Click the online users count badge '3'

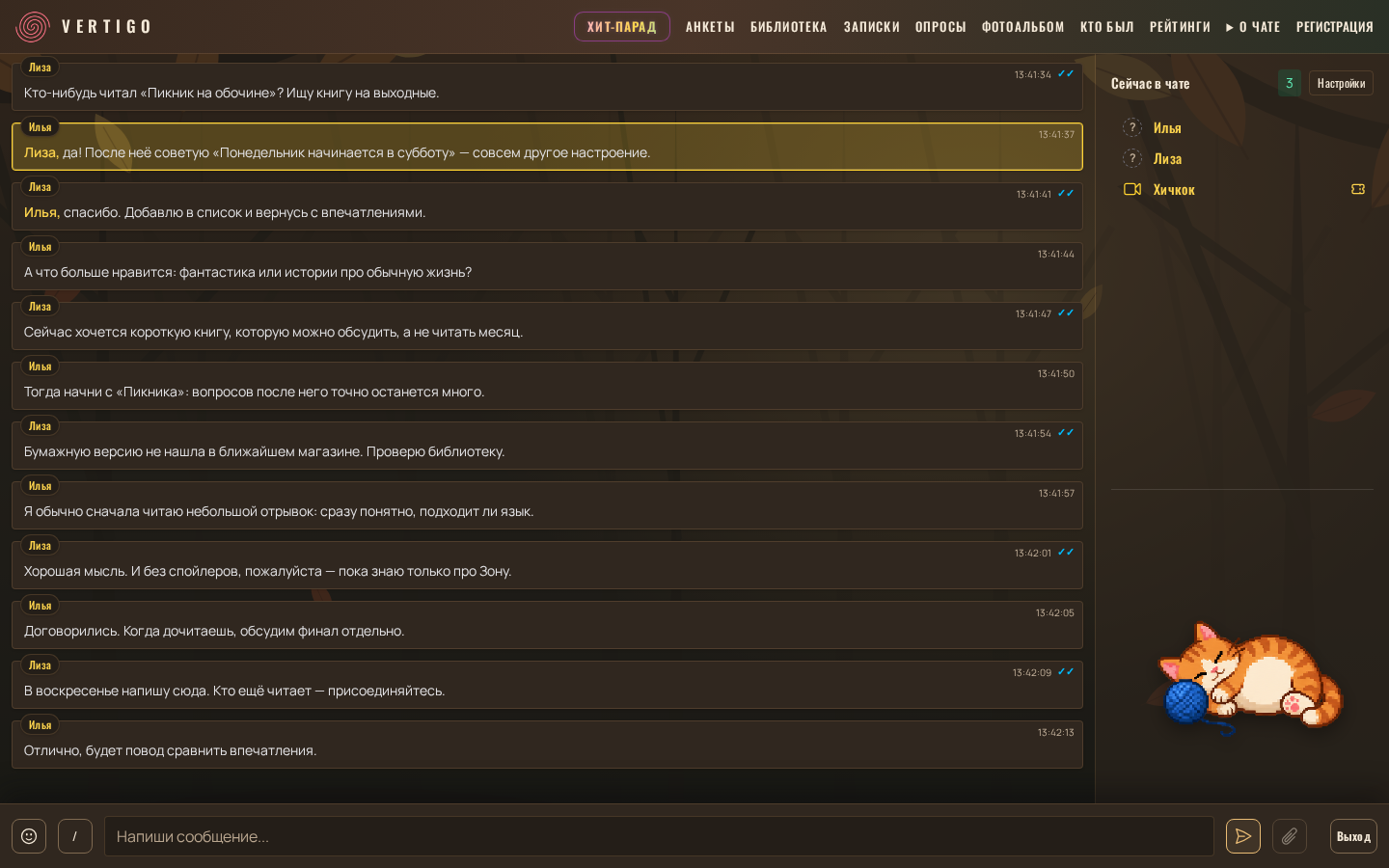pos(1290,83)
